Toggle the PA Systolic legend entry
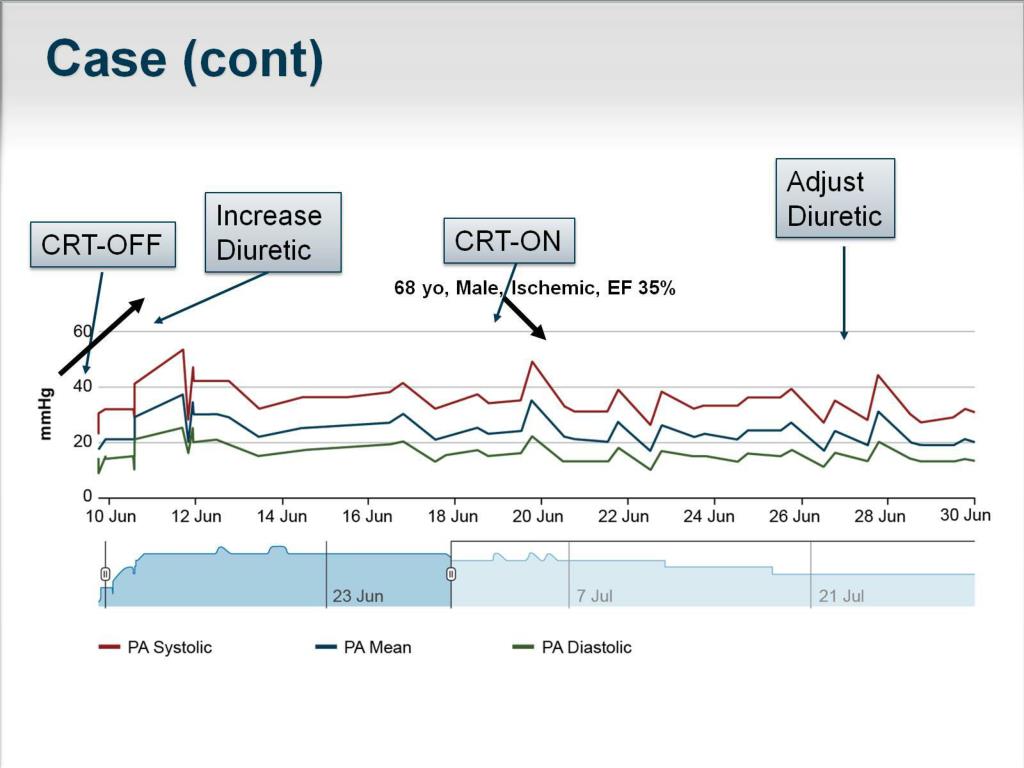Screen dimensions: 1024x768 click(x=155, y=647)
